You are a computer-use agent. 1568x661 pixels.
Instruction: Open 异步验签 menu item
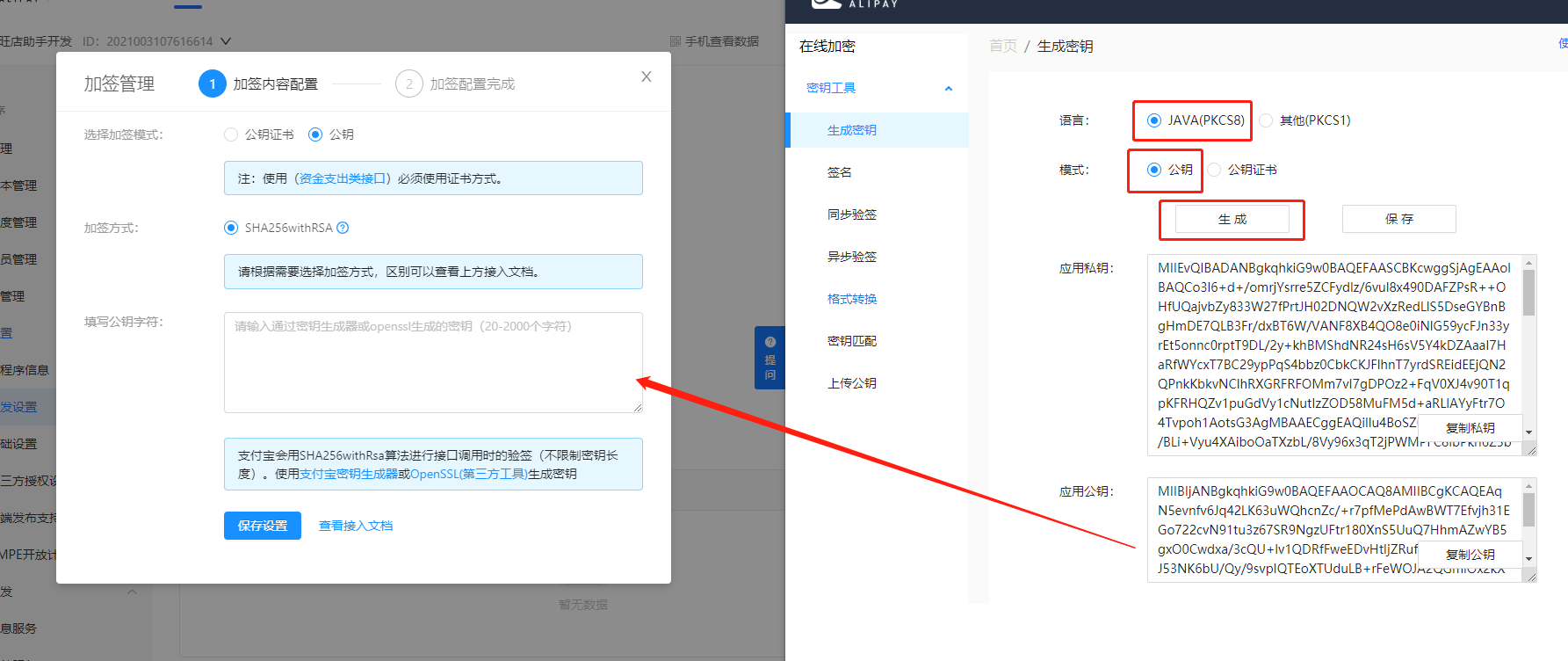(877, 257)
